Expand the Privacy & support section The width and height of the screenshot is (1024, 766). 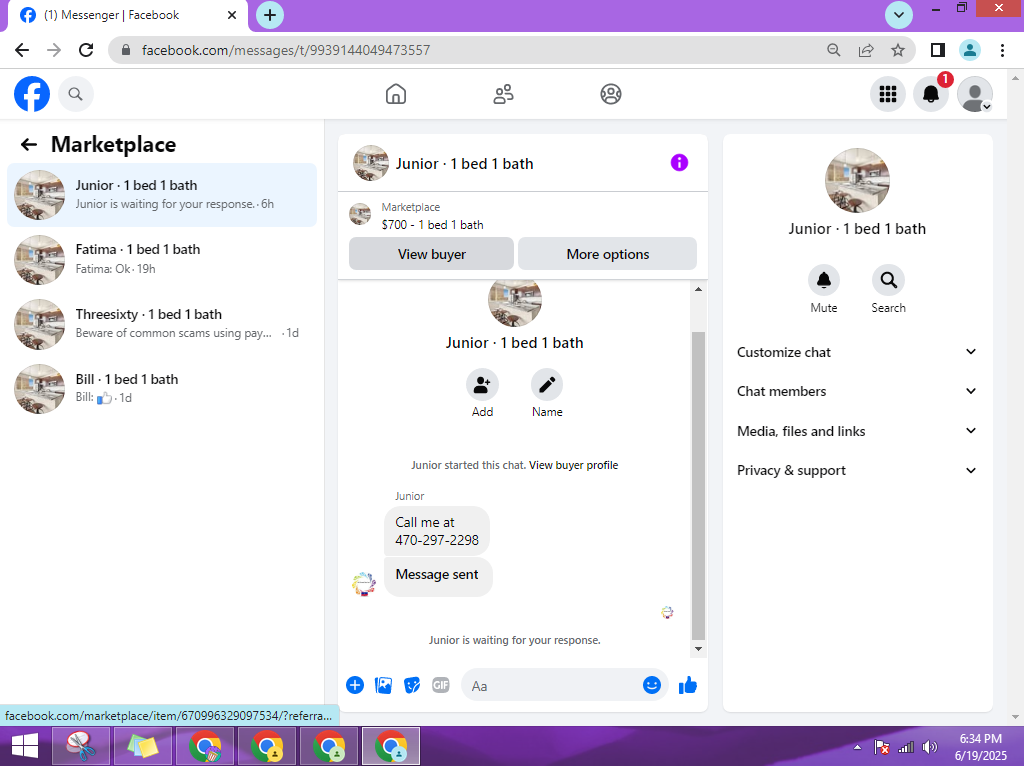(x=857, y=470)
